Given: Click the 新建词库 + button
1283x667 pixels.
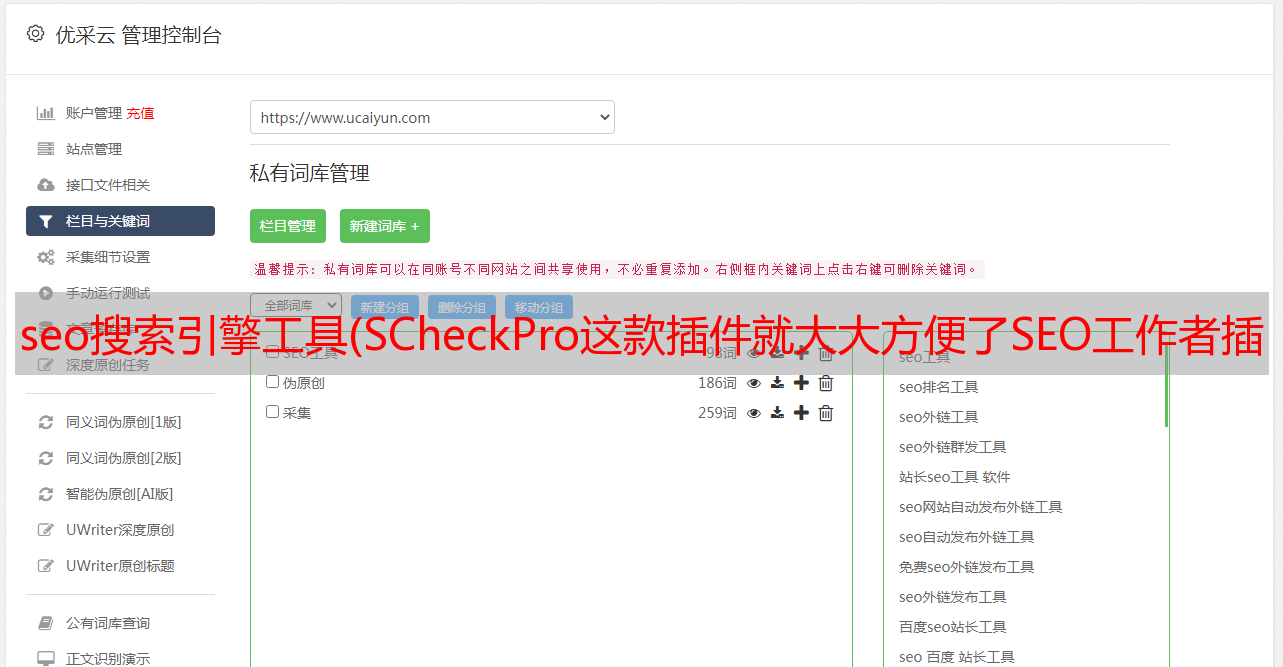Looking at the screenshot, I should [x=385, y=226].
